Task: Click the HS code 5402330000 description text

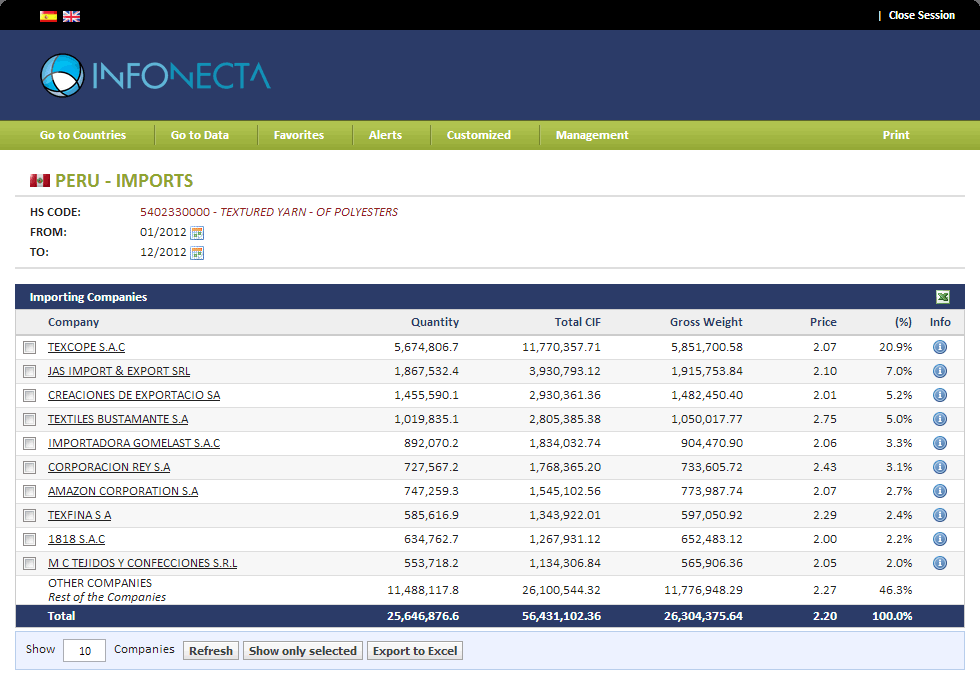Action: tap(269, 212)
